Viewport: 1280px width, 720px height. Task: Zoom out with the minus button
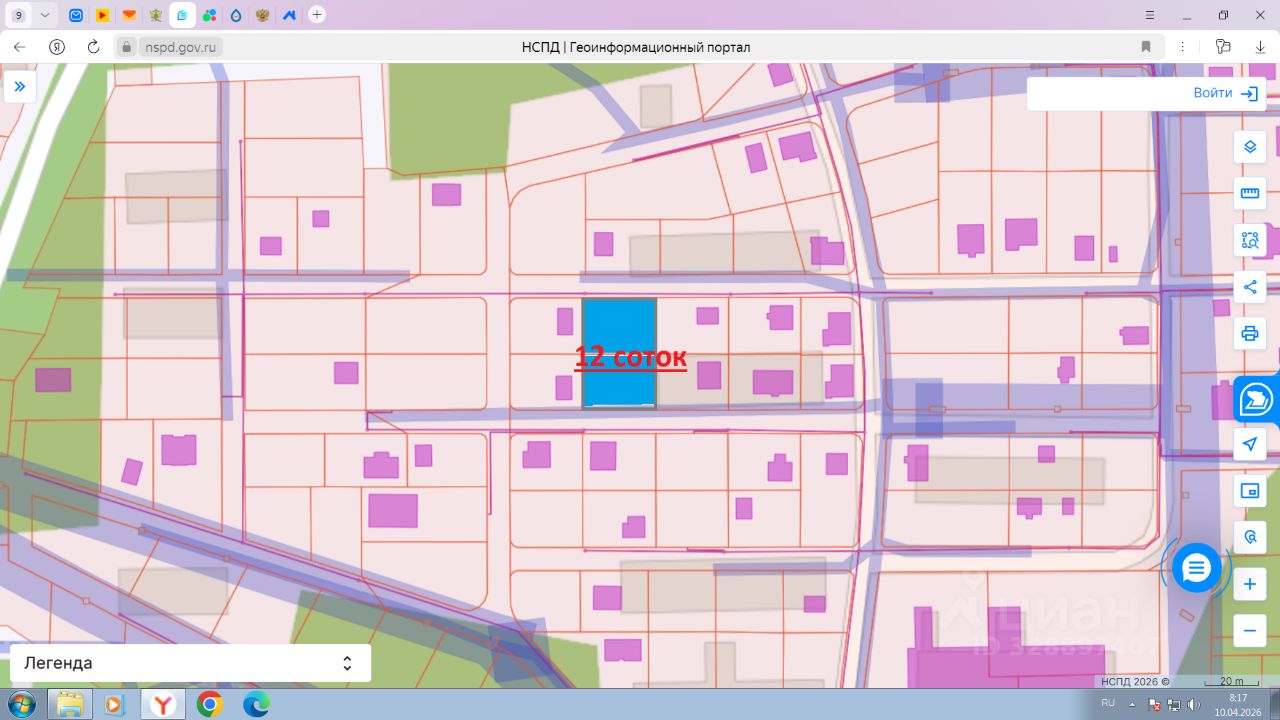(1249, 631)
